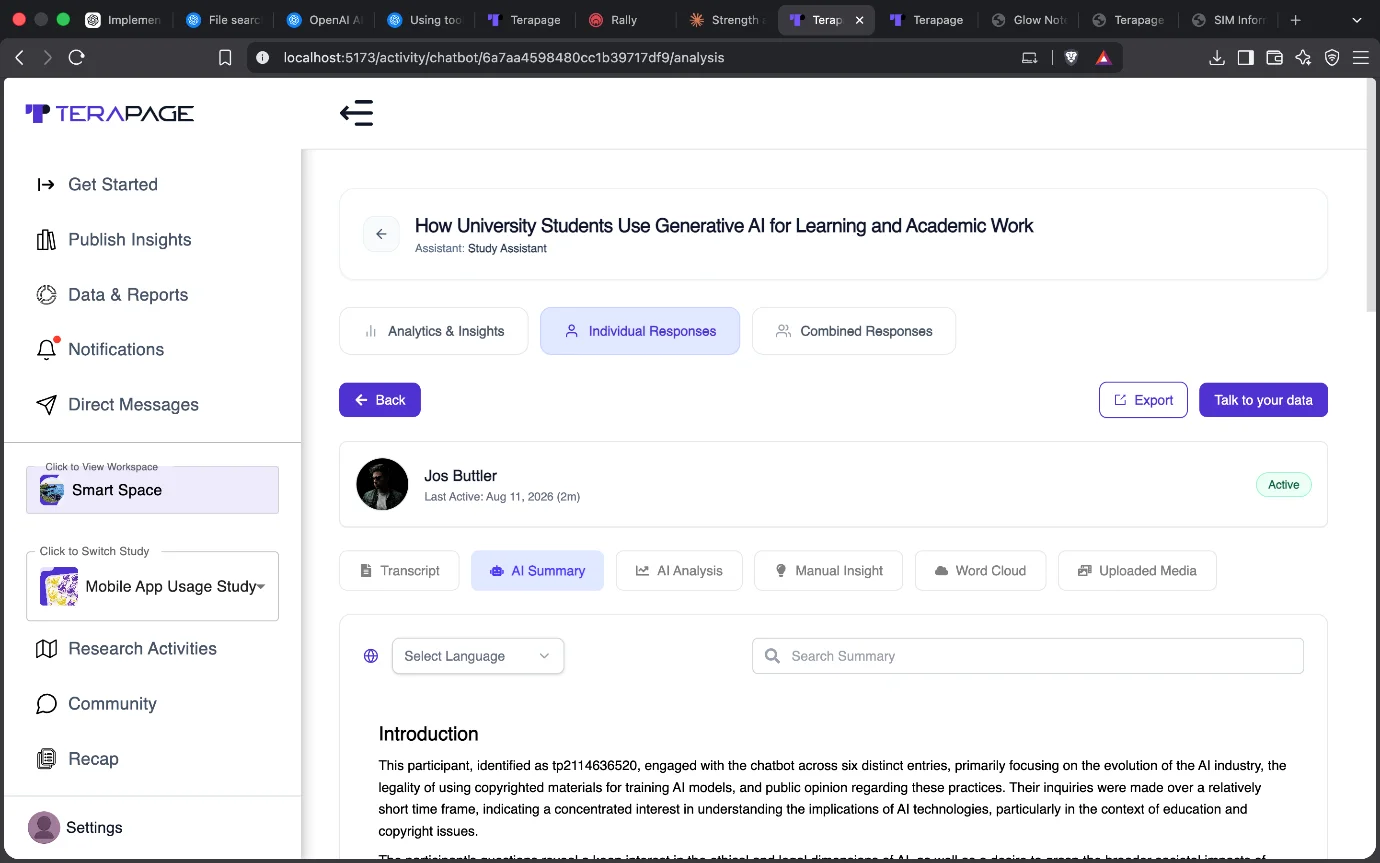
Task: Select Individual Responses tab
Action: coord(640,331)
